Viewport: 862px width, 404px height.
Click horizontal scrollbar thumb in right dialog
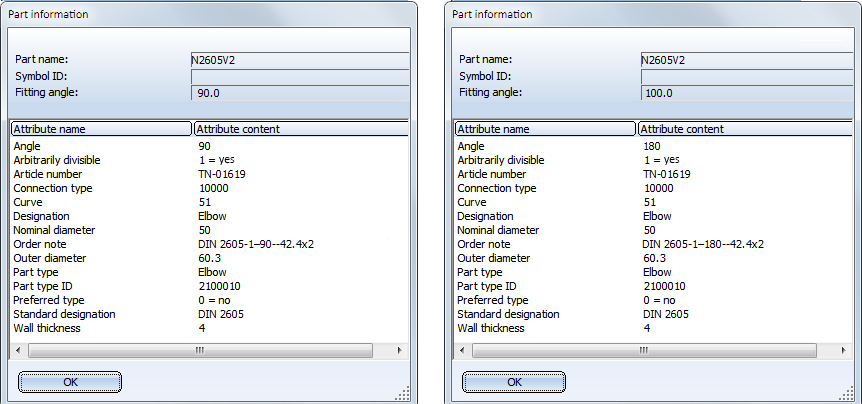point(644,351)
